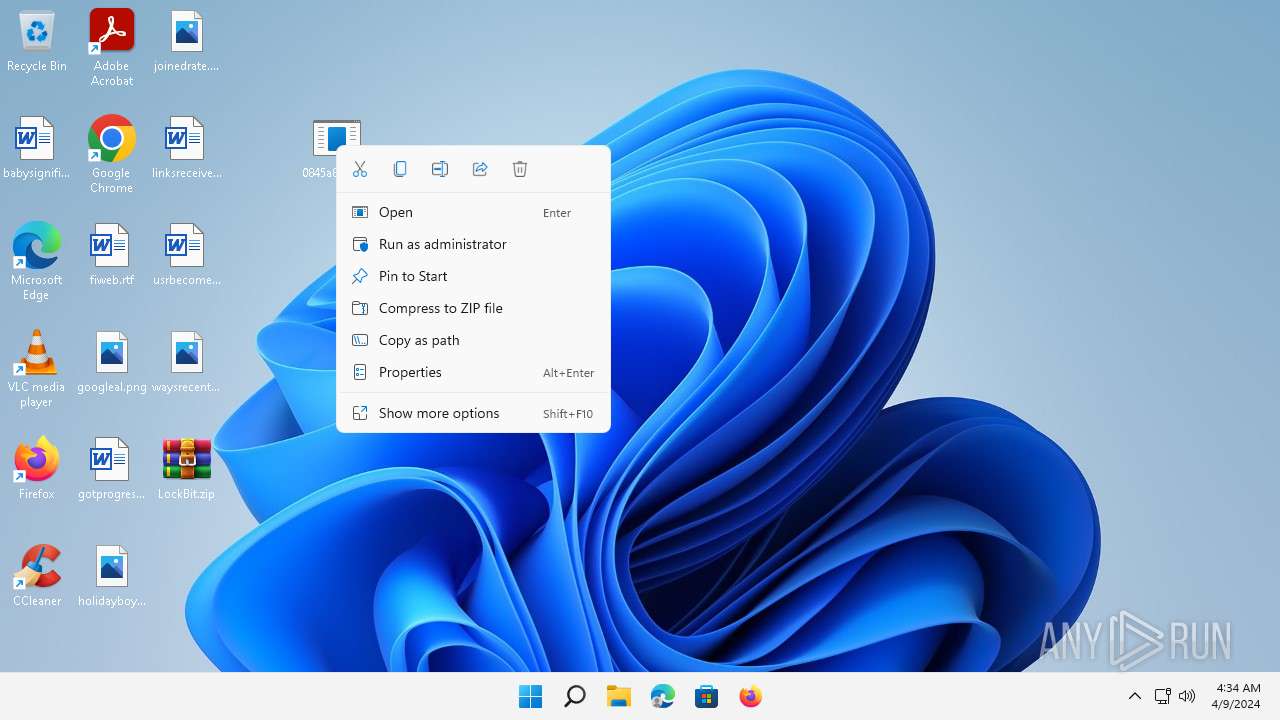The height and width of the screenshot is (720, 1280).
Task: Select the LockBit.zip archive
Action: coord(187,470)
